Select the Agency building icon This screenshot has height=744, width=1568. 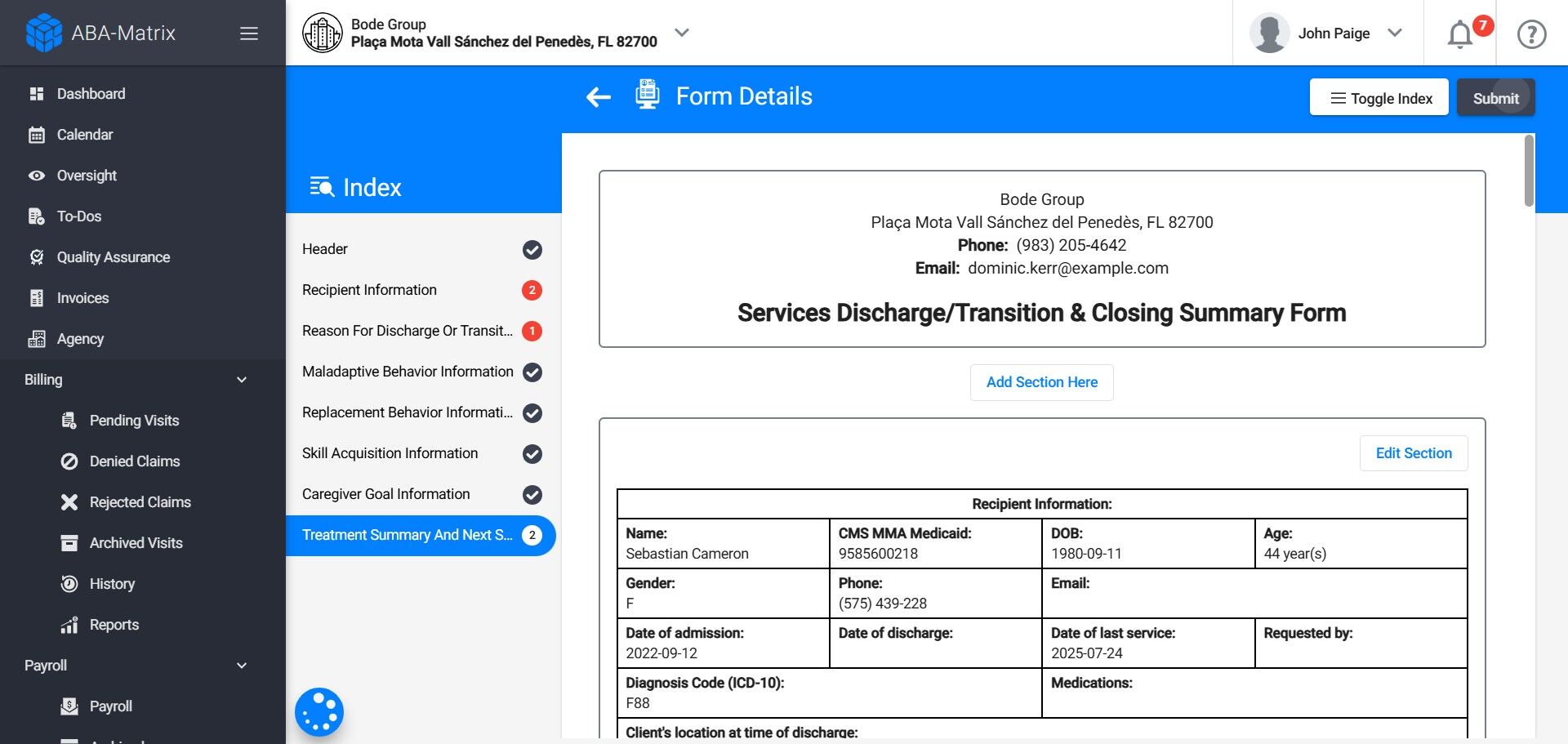click(x=37, y=339)
